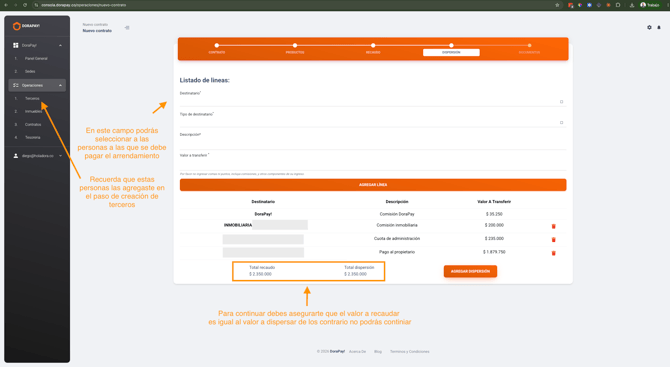Open notifications via the bell icon
The height and width of the screenshot is (367, 670).
(x=659, y=27)
